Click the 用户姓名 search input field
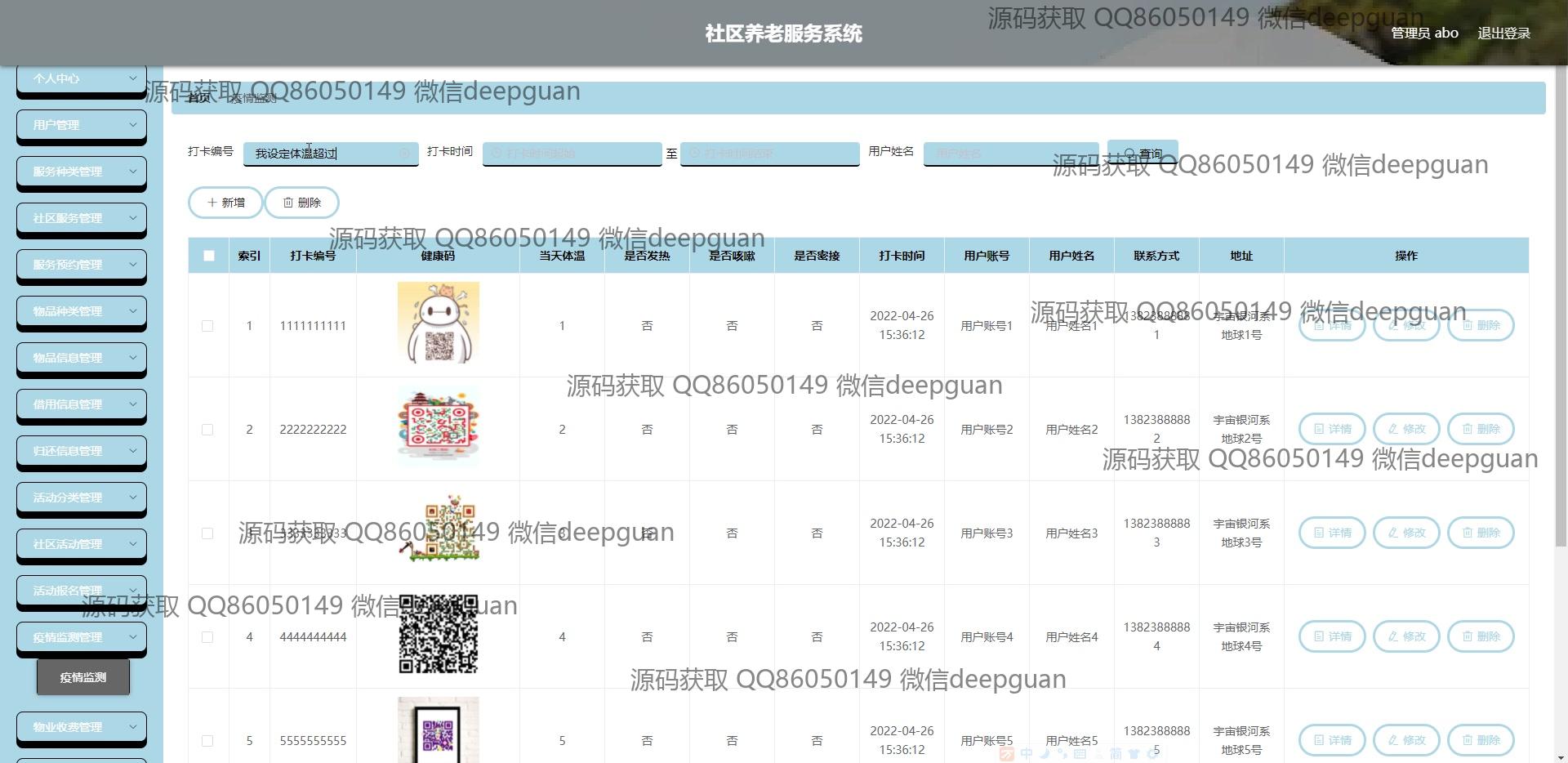 (1010, 154)
